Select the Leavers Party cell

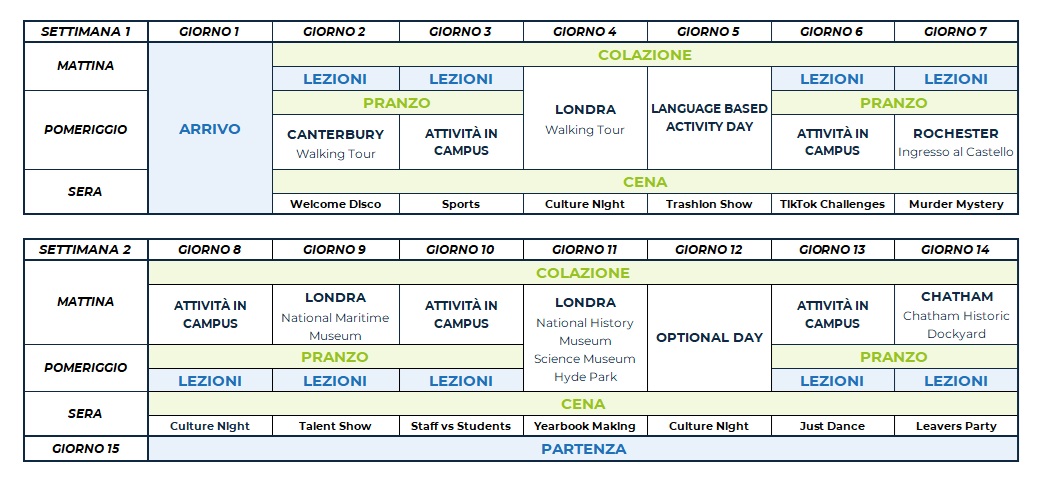point(956,426)
